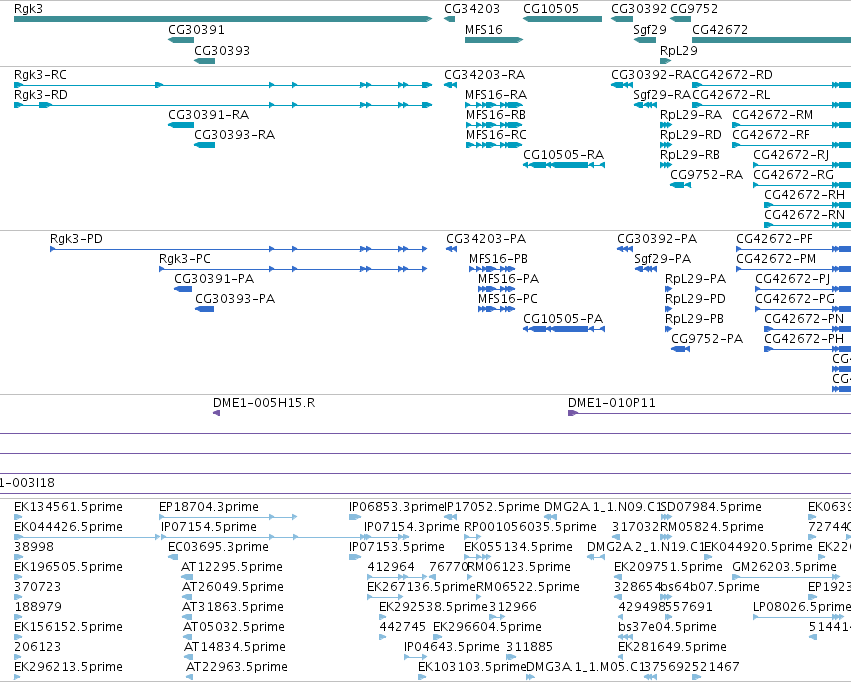Click EST AT26049.5prime
Viewport: 851px width, 682px height.
point(186,597)
